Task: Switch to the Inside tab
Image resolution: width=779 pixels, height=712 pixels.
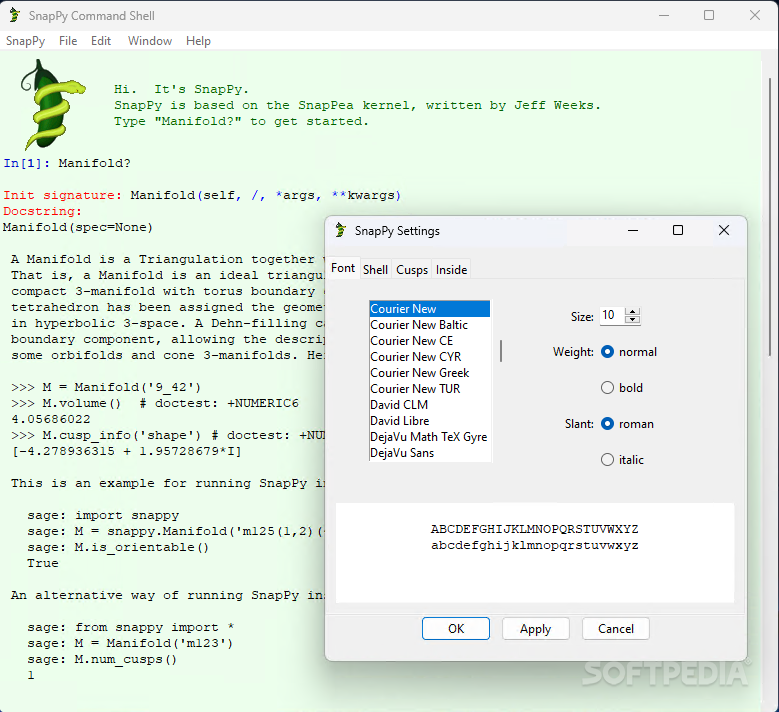Action: click(x=451, y=270)
